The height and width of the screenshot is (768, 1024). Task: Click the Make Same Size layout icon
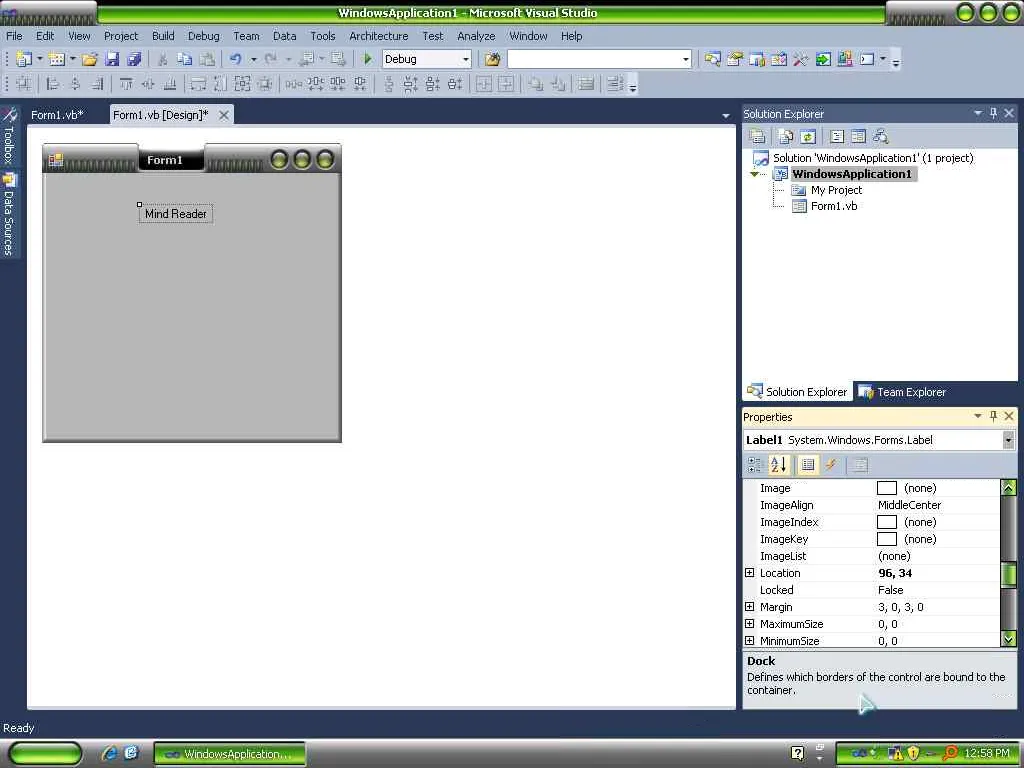(x=242, y=84)
